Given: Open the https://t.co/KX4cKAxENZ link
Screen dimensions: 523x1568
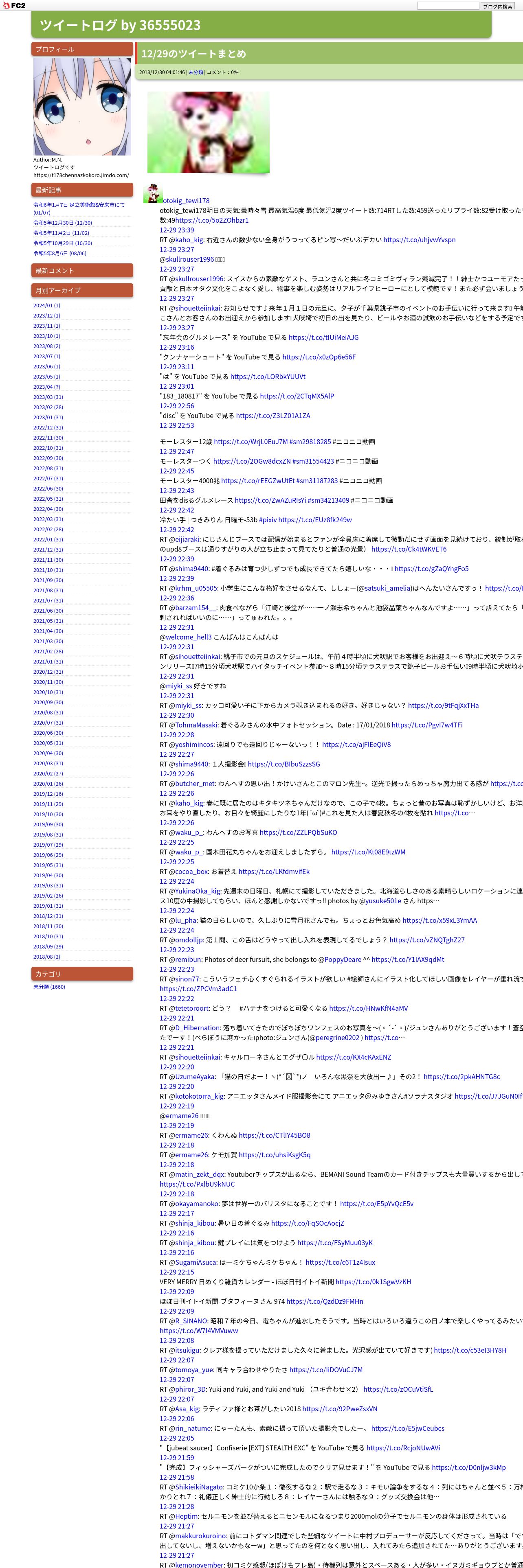Looking at the screenshot, I should [x=354, y=1057].
